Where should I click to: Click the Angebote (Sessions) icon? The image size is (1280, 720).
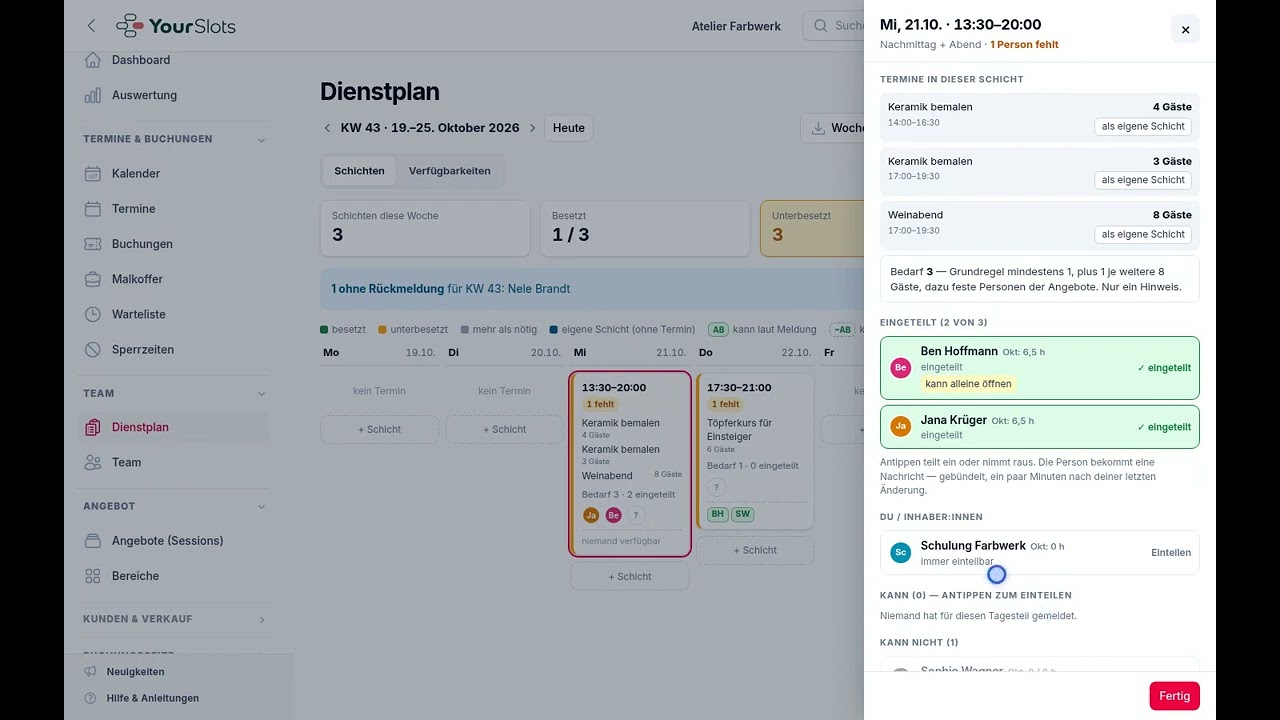pos(93,541)
